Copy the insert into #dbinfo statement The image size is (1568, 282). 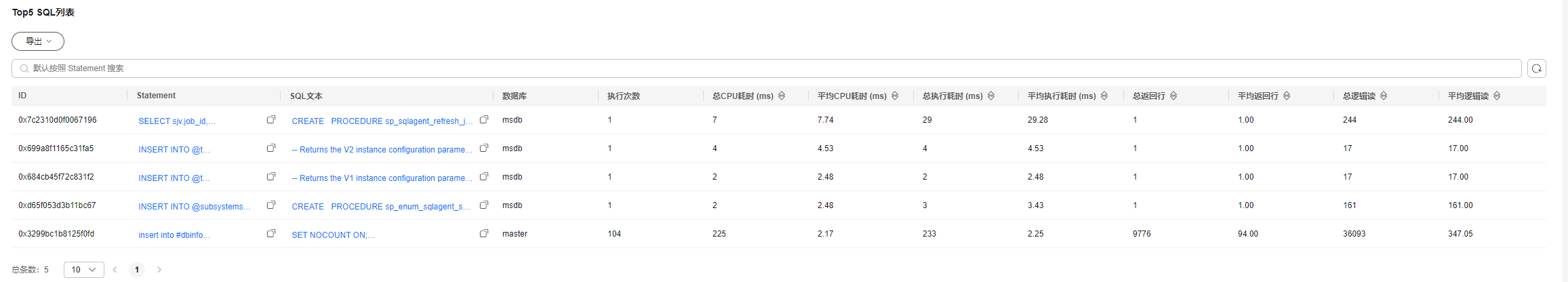(271, 233)
